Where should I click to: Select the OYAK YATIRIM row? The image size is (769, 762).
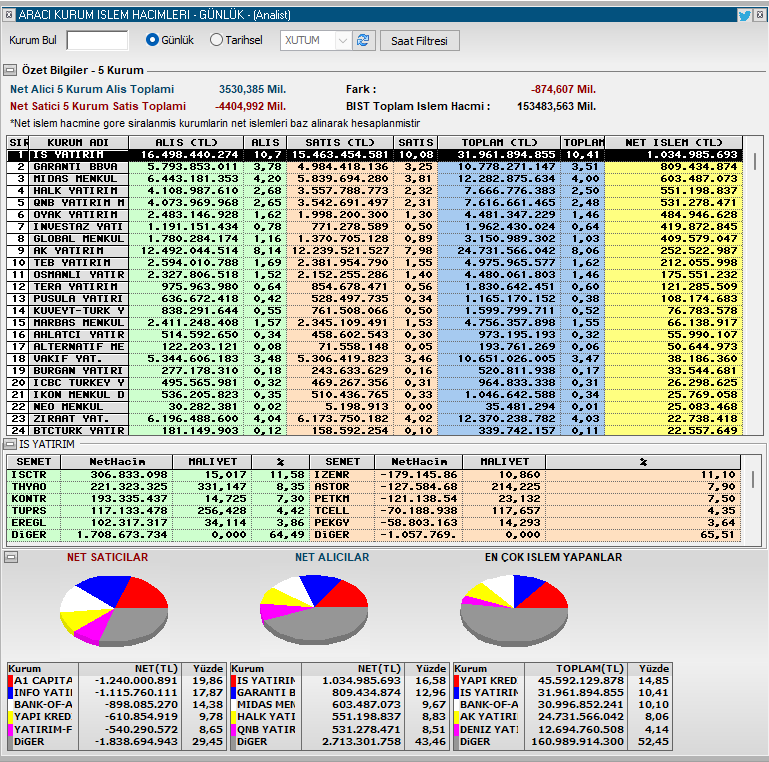click(375, 215)
